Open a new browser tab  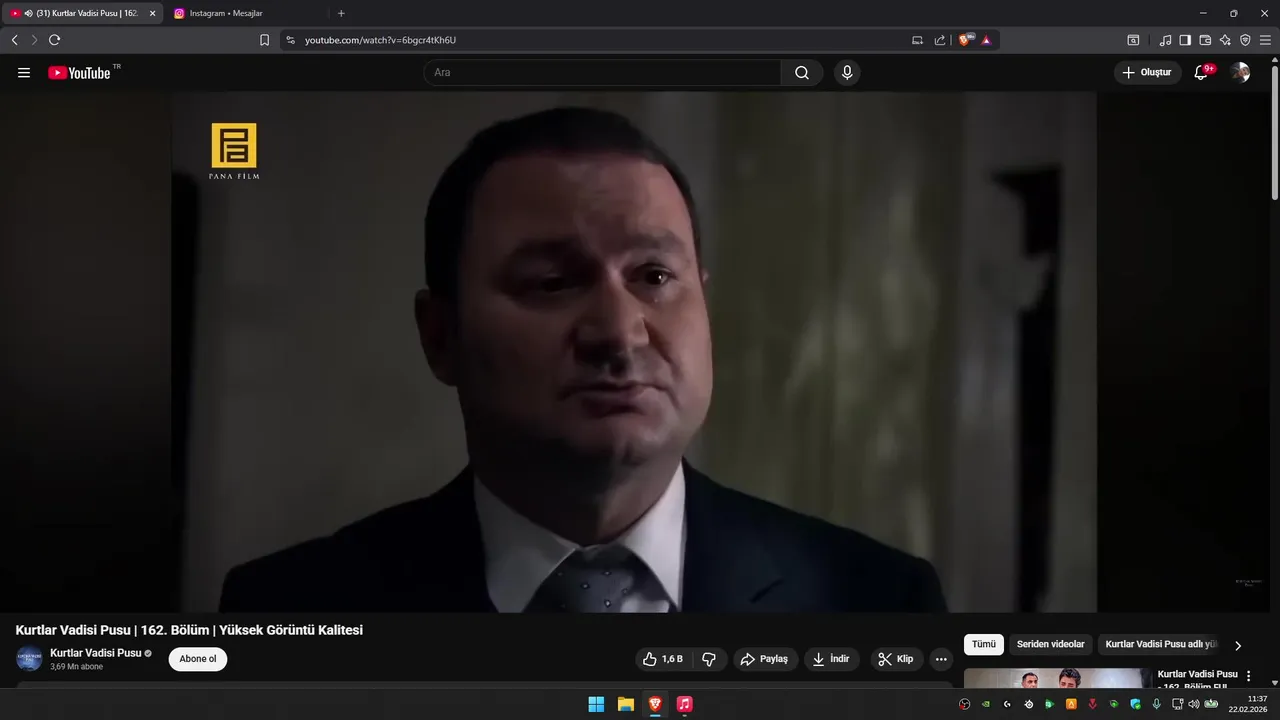click(x=341, y=13)
